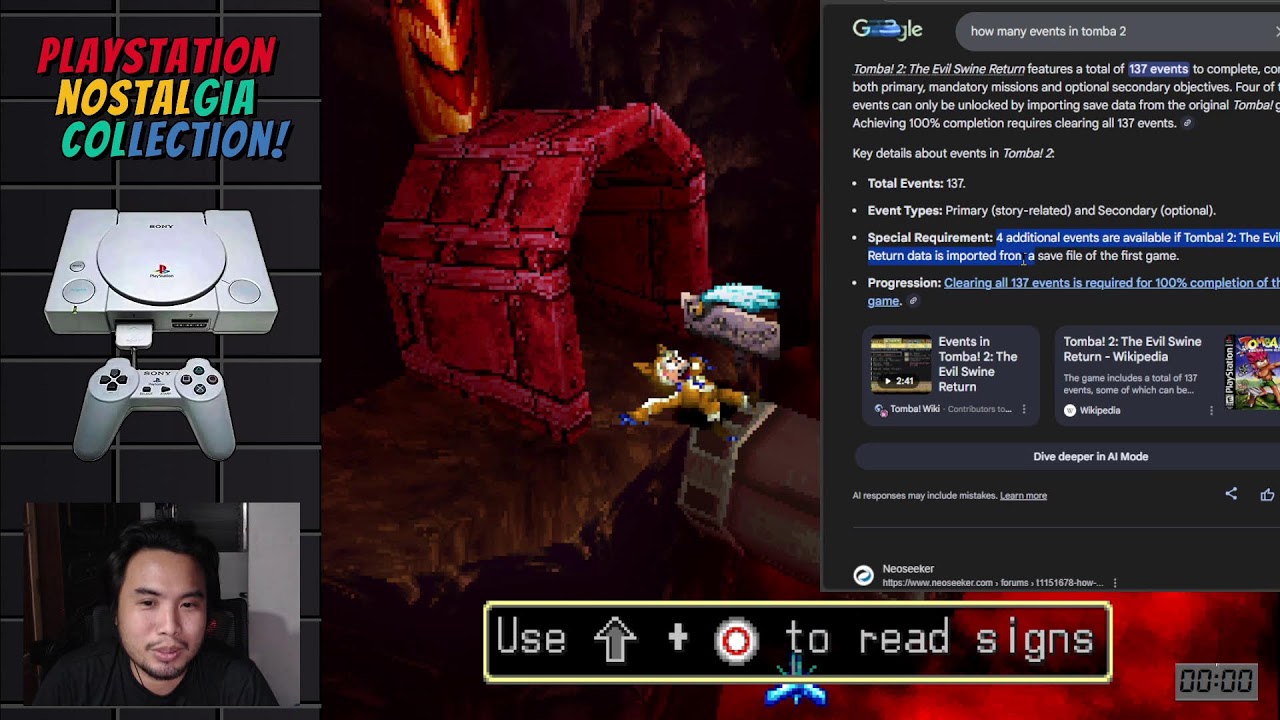Click the 00:00 timer display
This screenshot has height=720, width=1280.
click(1216, 681)
